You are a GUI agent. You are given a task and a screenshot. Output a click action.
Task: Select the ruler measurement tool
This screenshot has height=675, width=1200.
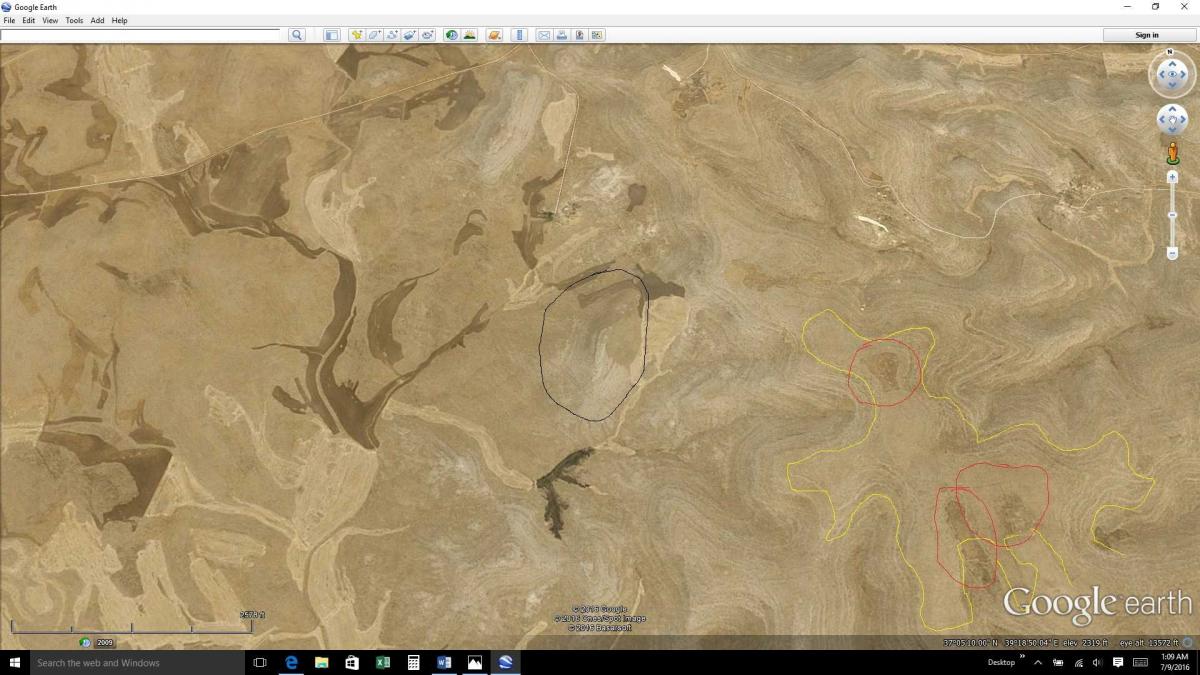pyautogui.click(x=519, y=35)
